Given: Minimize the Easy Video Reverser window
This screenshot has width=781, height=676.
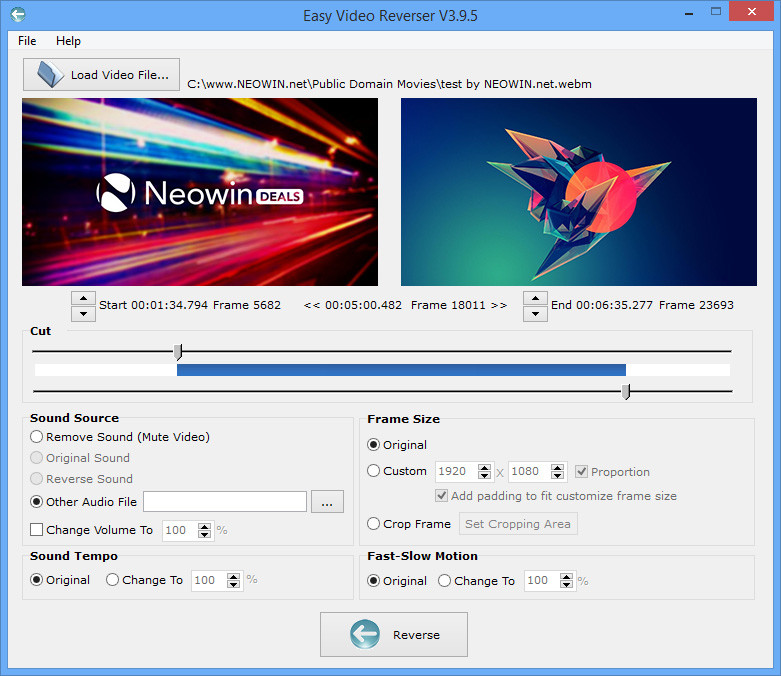Looking at the screenshot, I should (x=689, y=13).
